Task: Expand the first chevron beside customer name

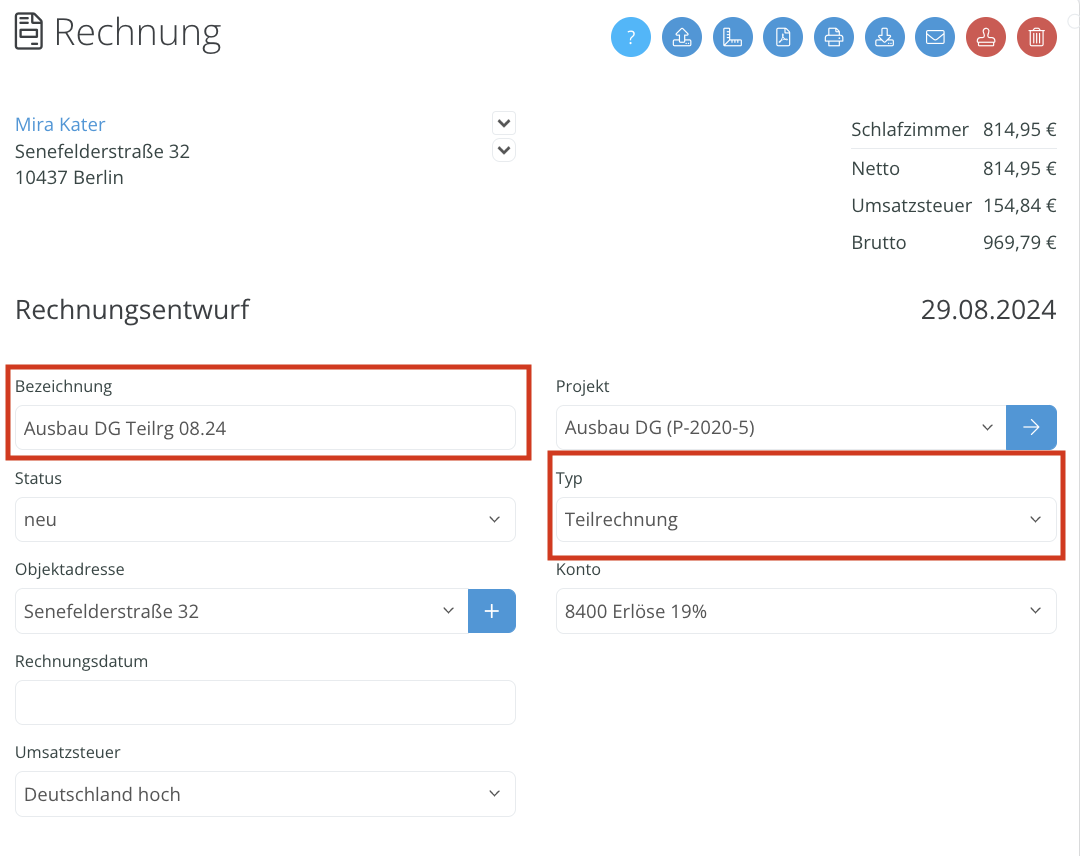Action: pyautogui.click(x=504, y=123)
